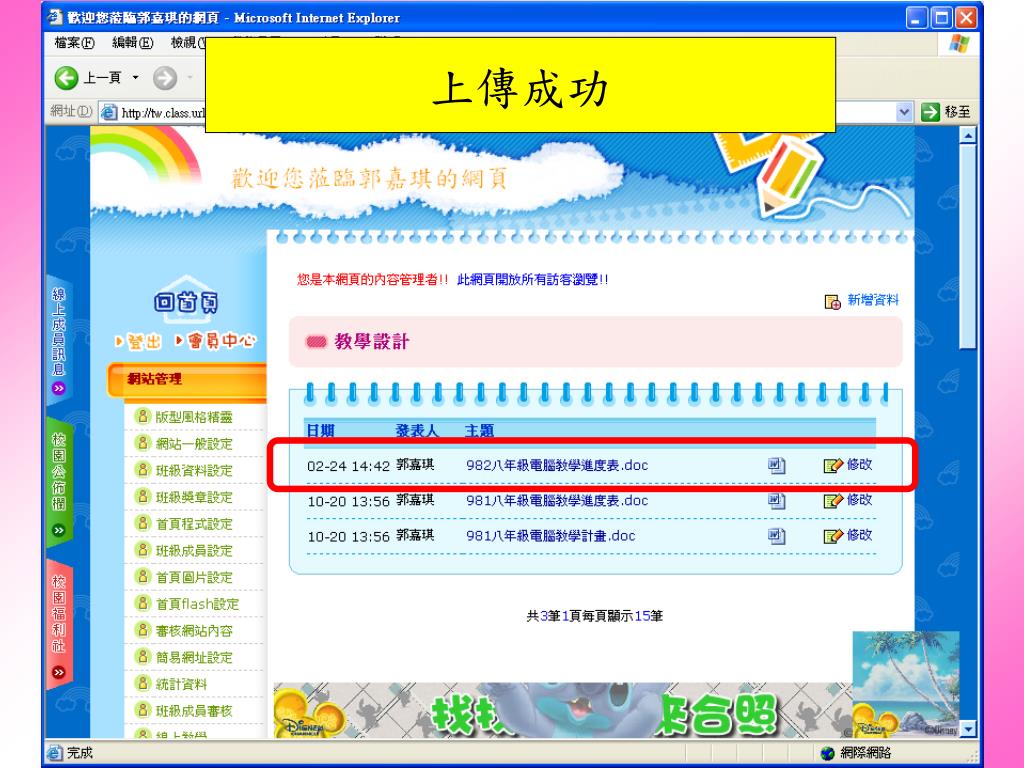The height and width of the screenshot is (768, 1024).
Task: Open 班級成員設定 in sidebar
Action: click(194, 551)
